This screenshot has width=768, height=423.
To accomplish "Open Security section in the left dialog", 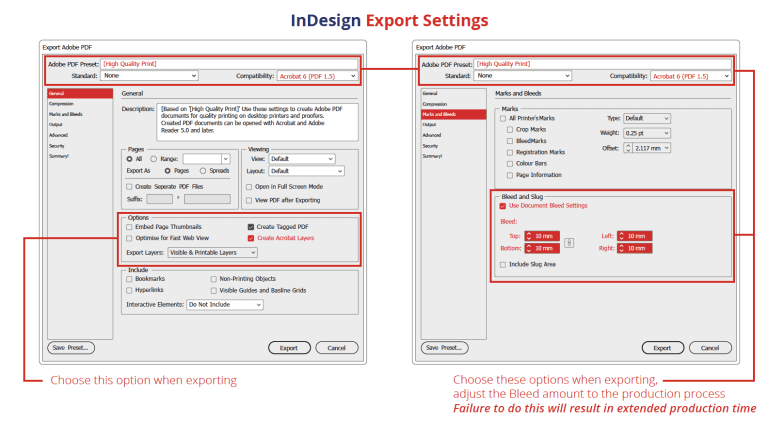I will pyautogui.click(x=56, y=146).
